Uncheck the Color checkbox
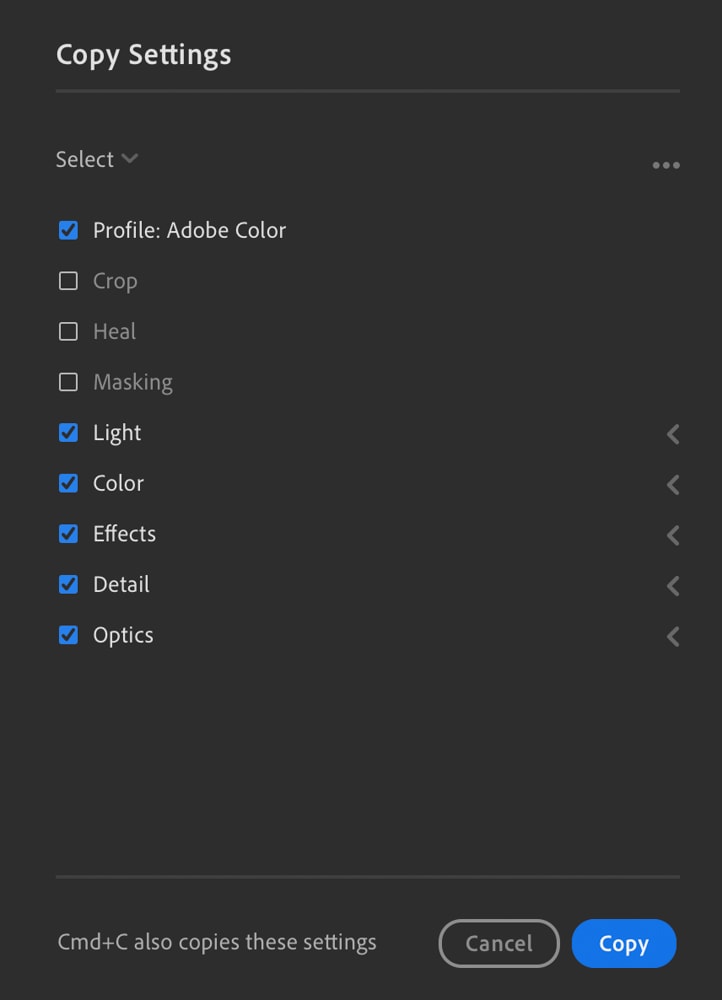722x1000 pixels. click(68, 483)
